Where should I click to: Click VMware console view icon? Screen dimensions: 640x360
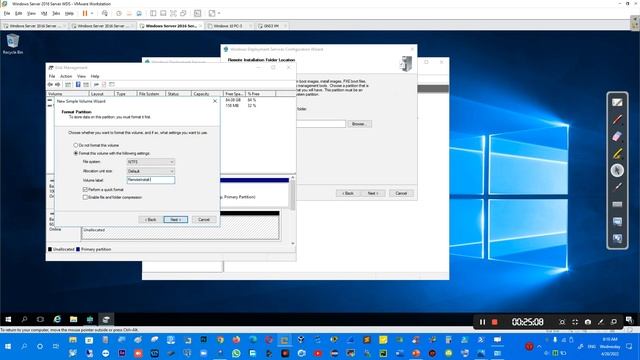coord(198,13)
